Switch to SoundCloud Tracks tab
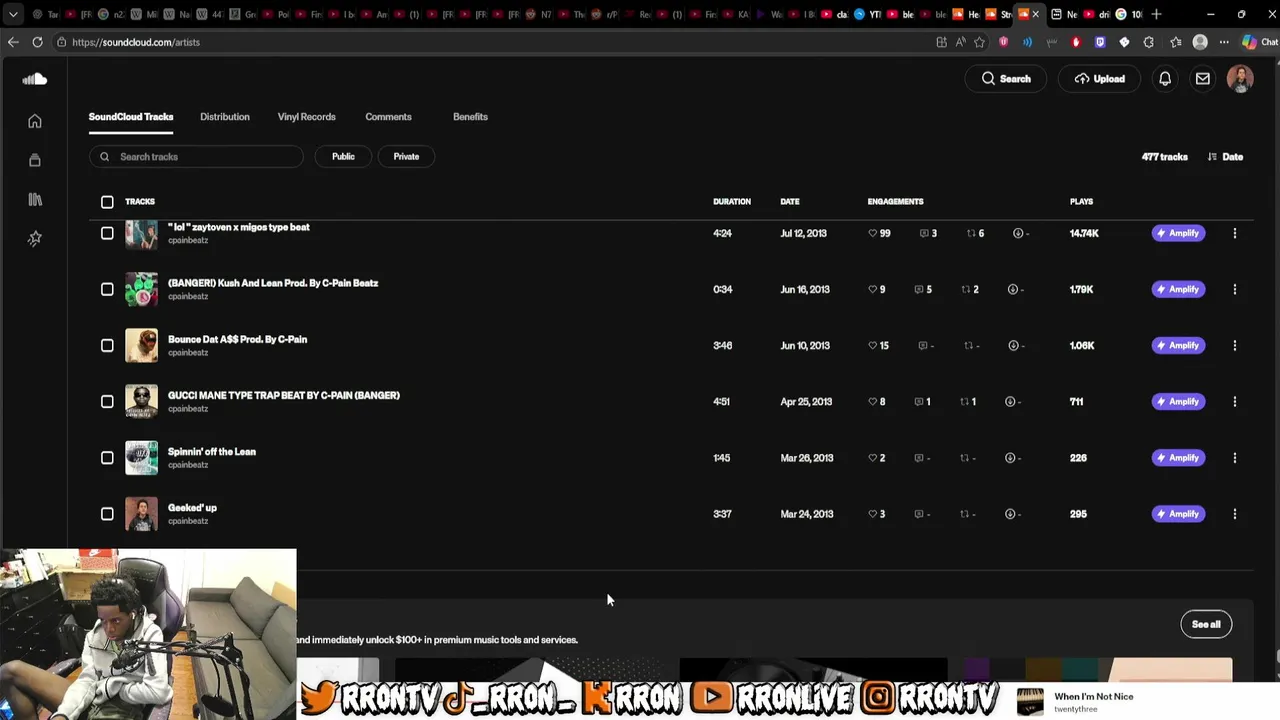The image size is (1280, 720). pos(131,117)
